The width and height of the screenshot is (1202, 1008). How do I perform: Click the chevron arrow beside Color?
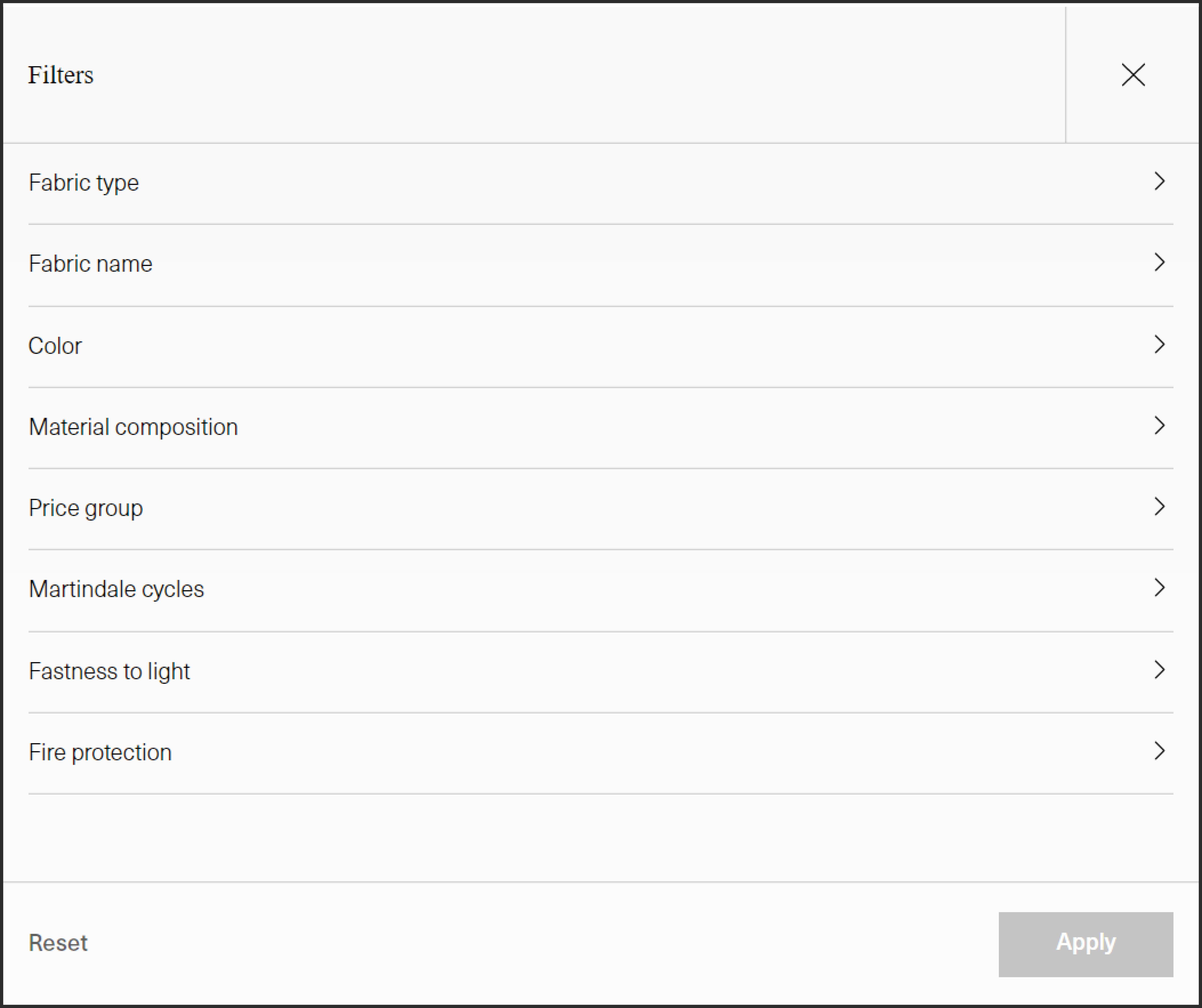(1159, 345)
